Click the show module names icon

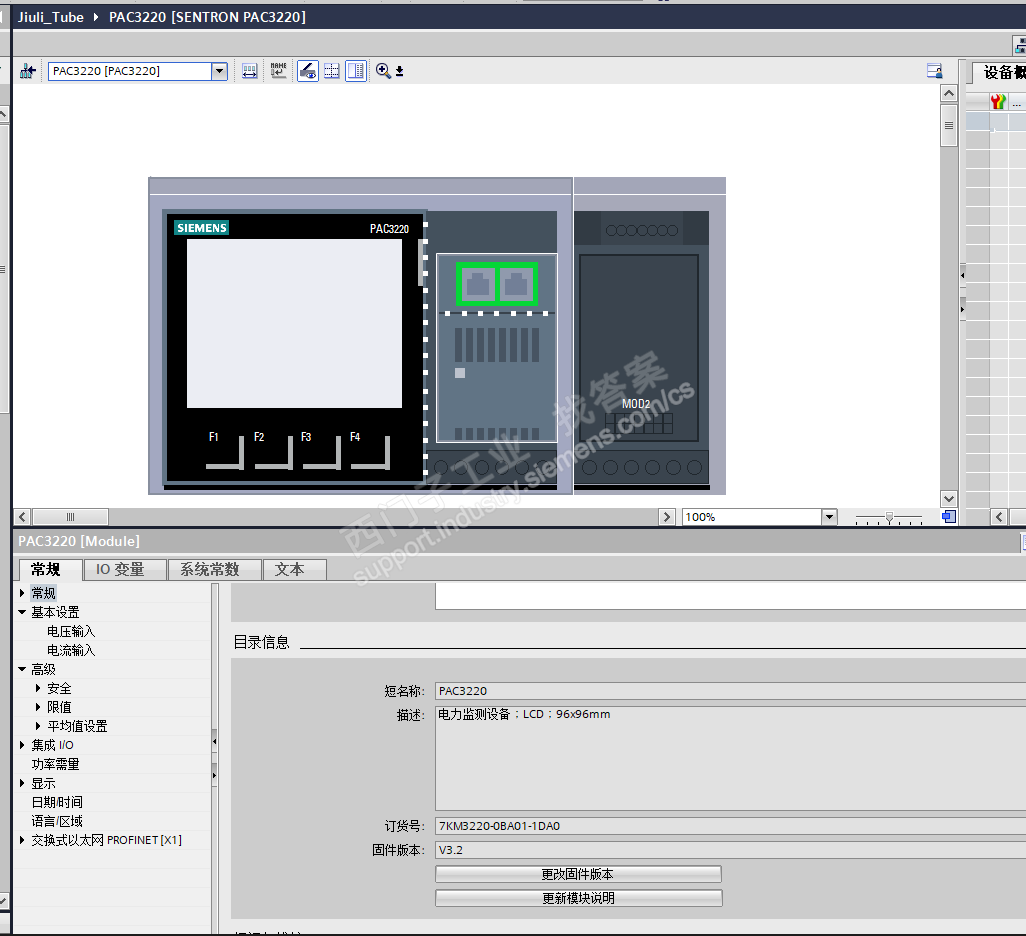pyautogui.click(x=278, y=71)
